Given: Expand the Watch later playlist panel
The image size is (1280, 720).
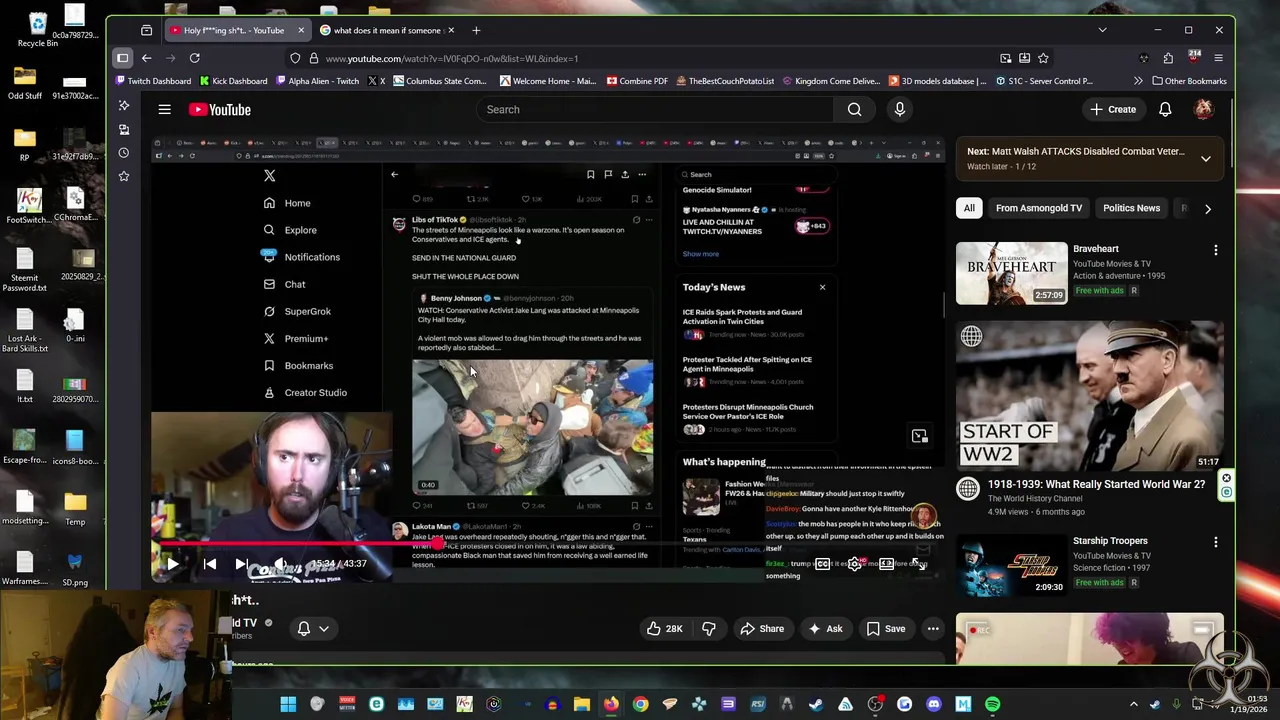Looking at the screenshot, I should 1206,159.
